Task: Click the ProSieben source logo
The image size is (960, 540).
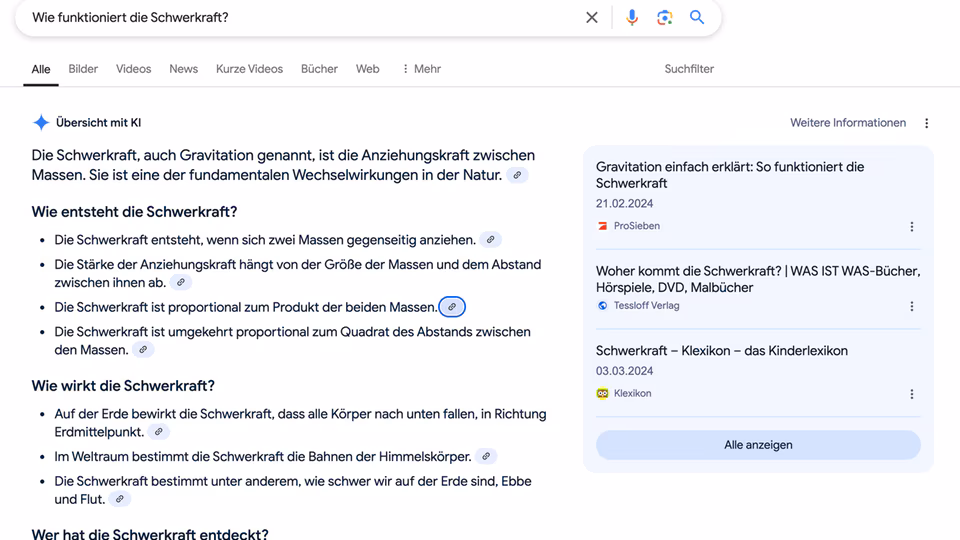Action: (x=602, y=226)
